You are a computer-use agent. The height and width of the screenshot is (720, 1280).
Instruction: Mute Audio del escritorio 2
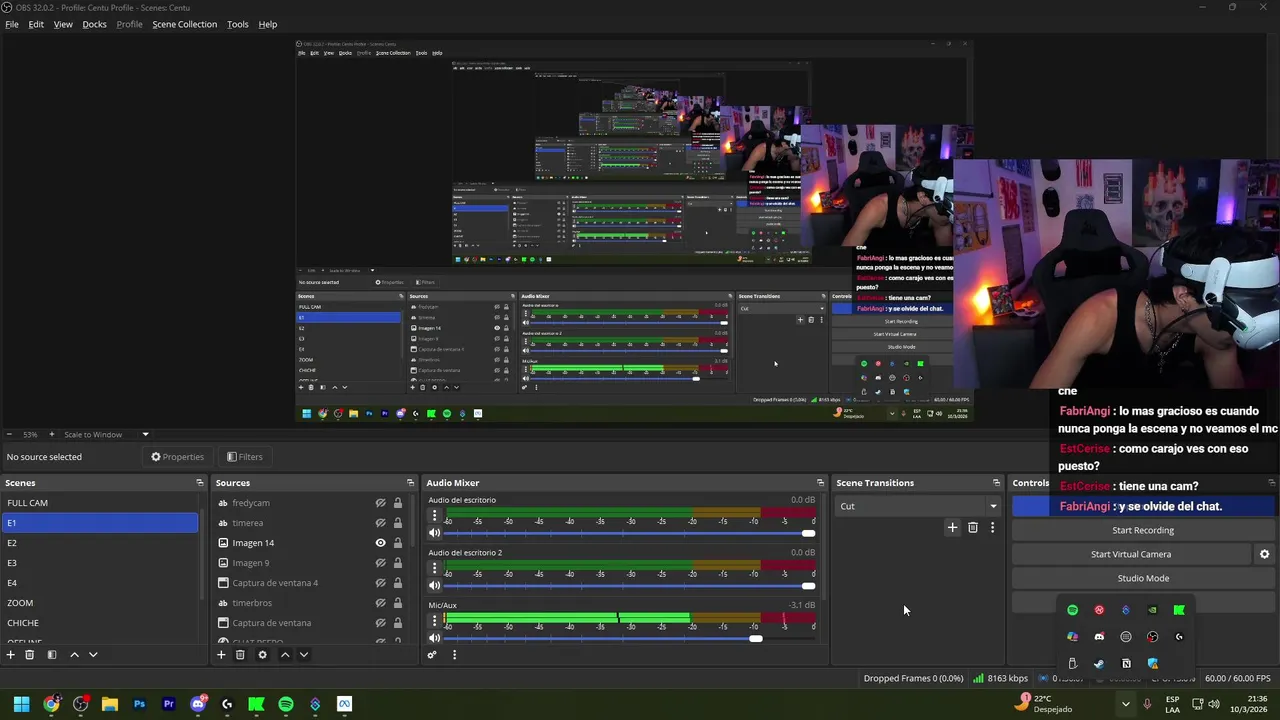tap(434, 586)
